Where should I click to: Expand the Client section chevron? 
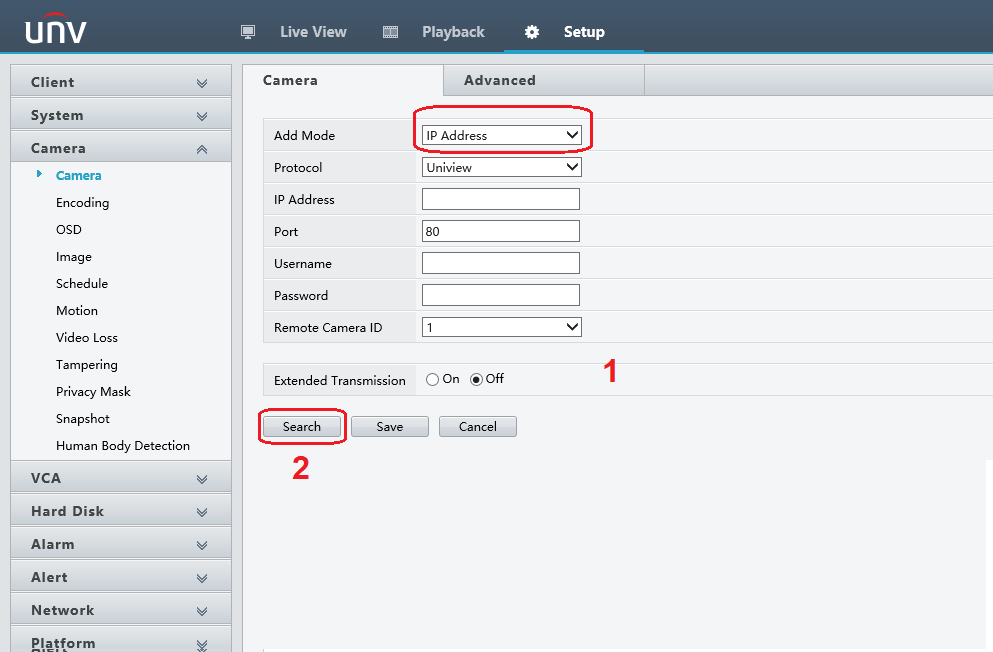pyautogui.click(x=202, y=83)
